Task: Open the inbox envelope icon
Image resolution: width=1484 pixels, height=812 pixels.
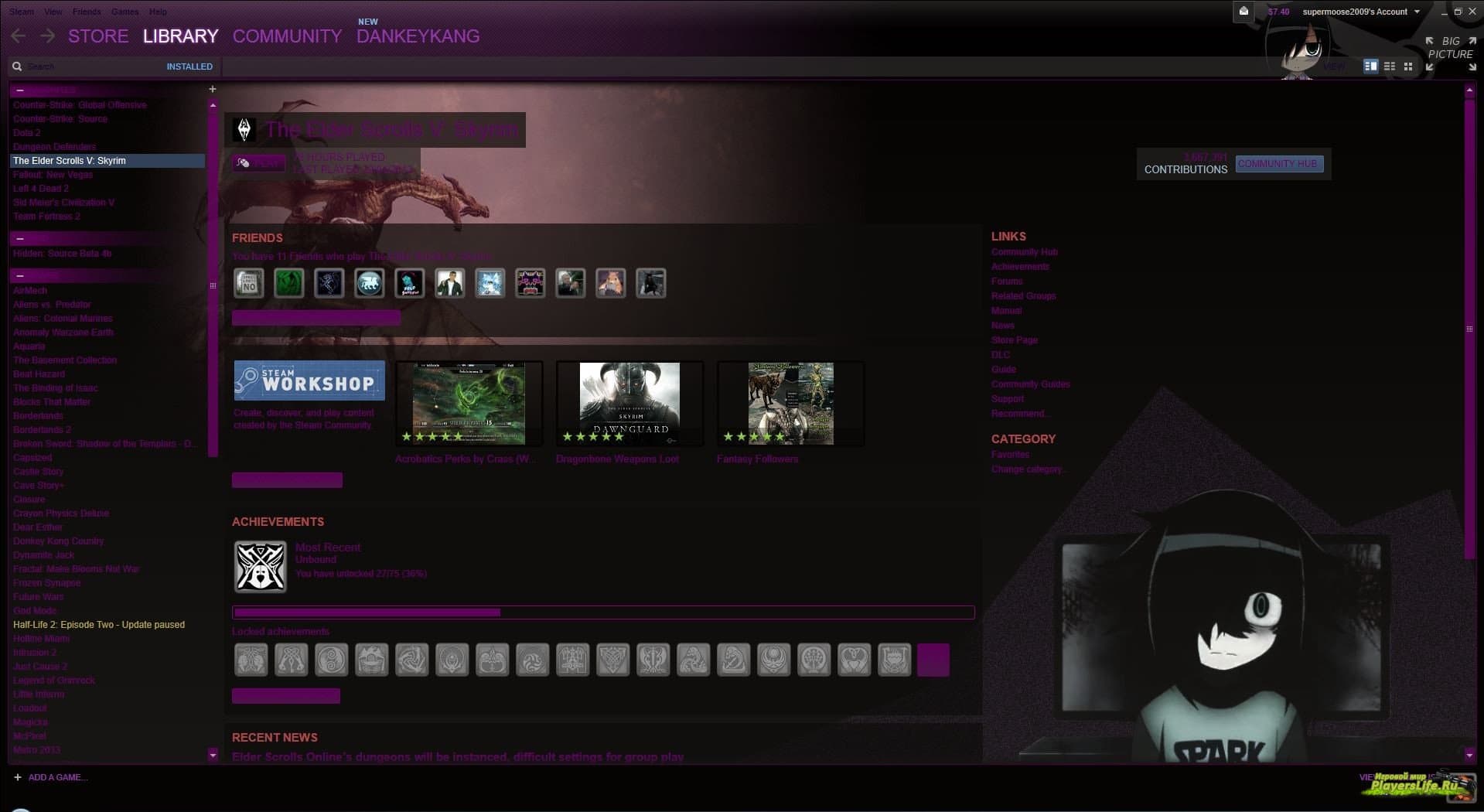Action: click(1243, 12)
